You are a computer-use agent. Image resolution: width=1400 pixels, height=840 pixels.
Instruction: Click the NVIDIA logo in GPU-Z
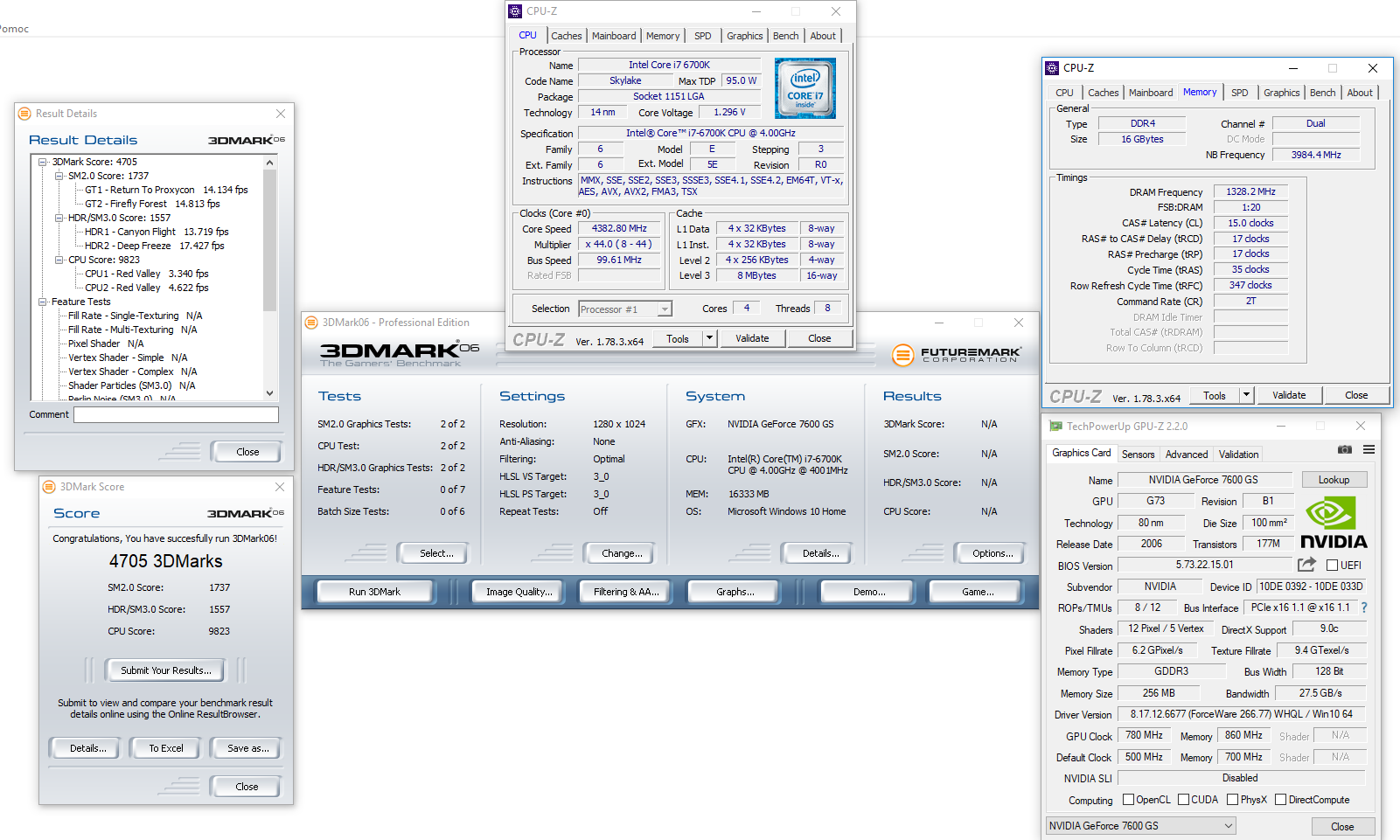pyautogui.click(x=1334, y=522)
